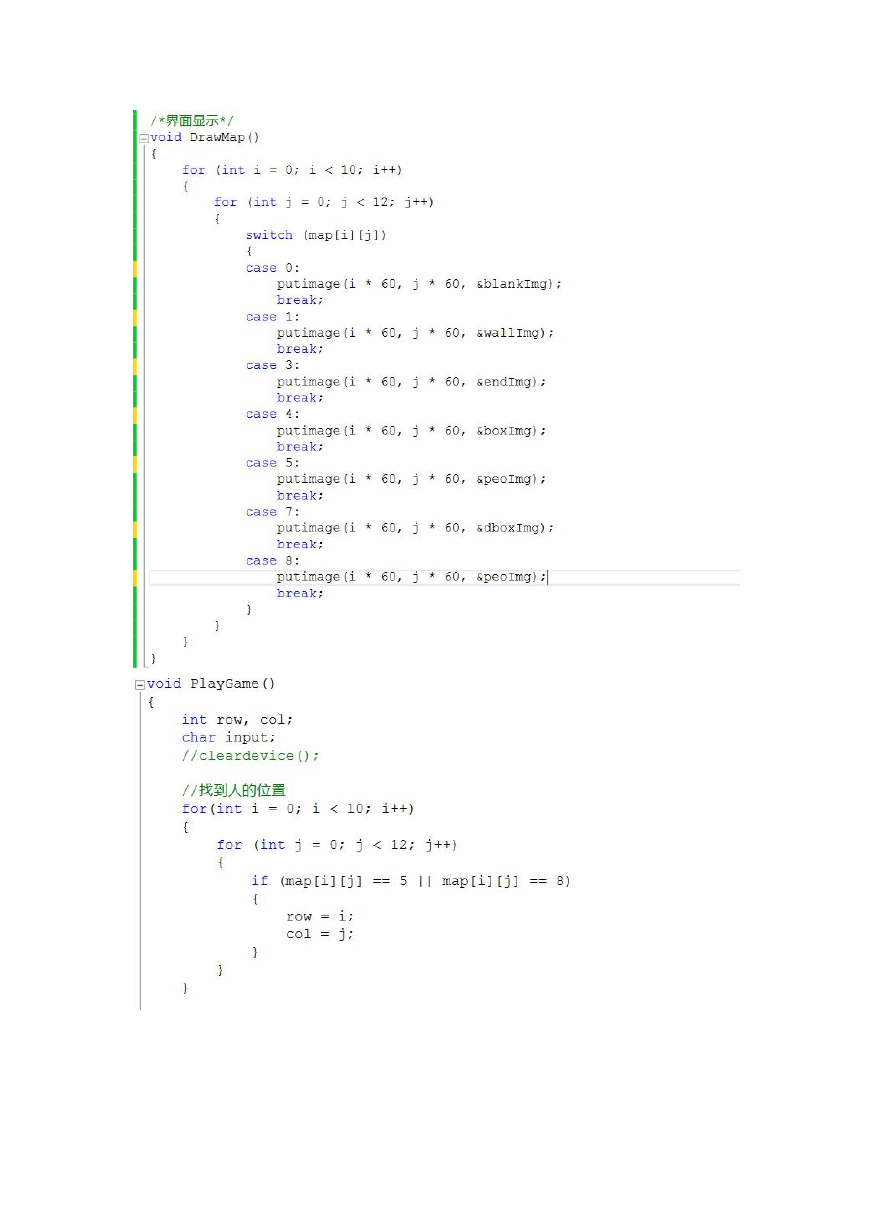Click the break; line under case 8

tap(299, 593)
